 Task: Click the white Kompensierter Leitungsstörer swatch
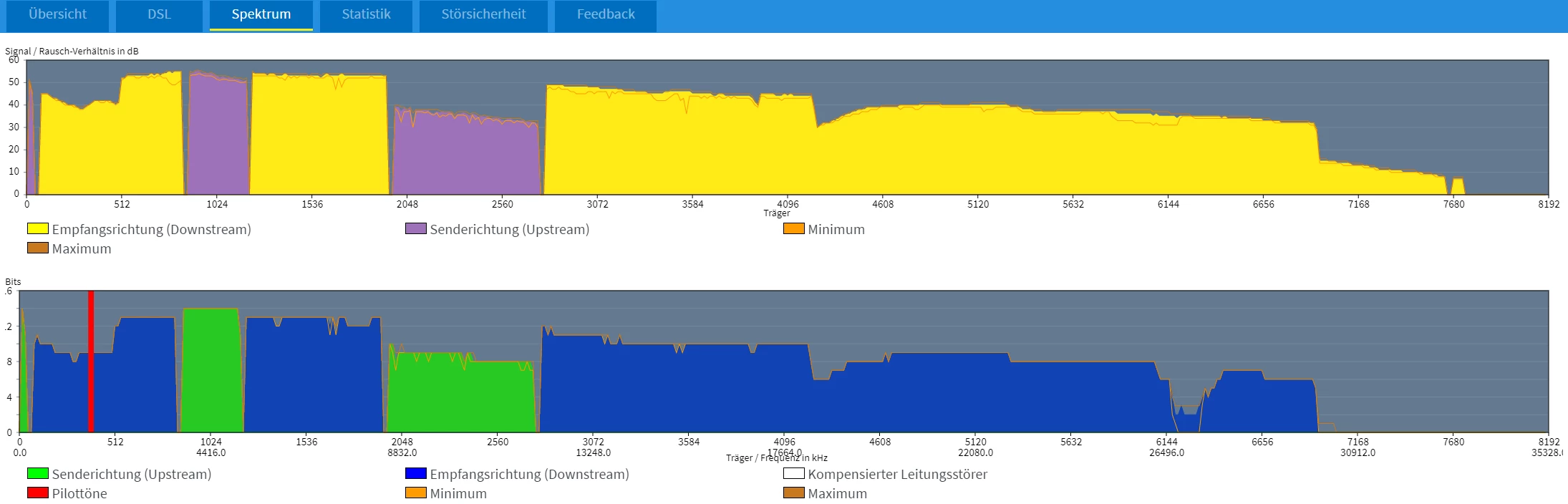coord(794,474)
